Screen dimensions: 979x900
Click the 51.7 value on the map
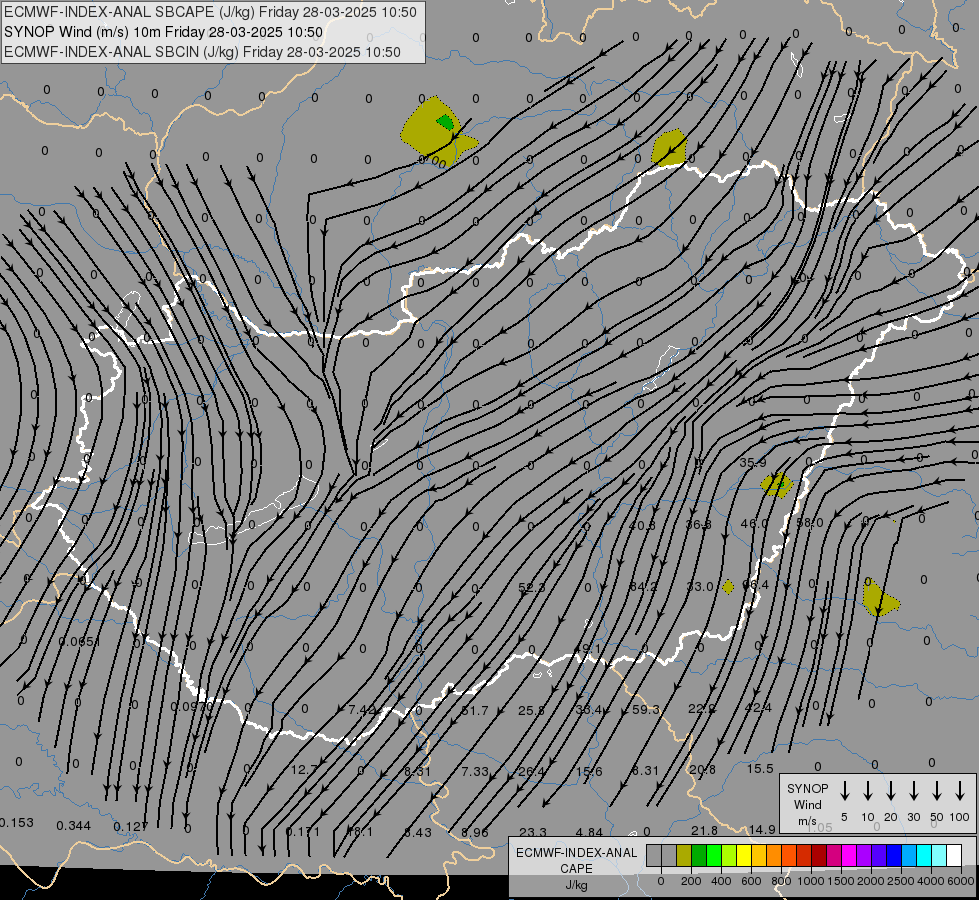(475, 711)
